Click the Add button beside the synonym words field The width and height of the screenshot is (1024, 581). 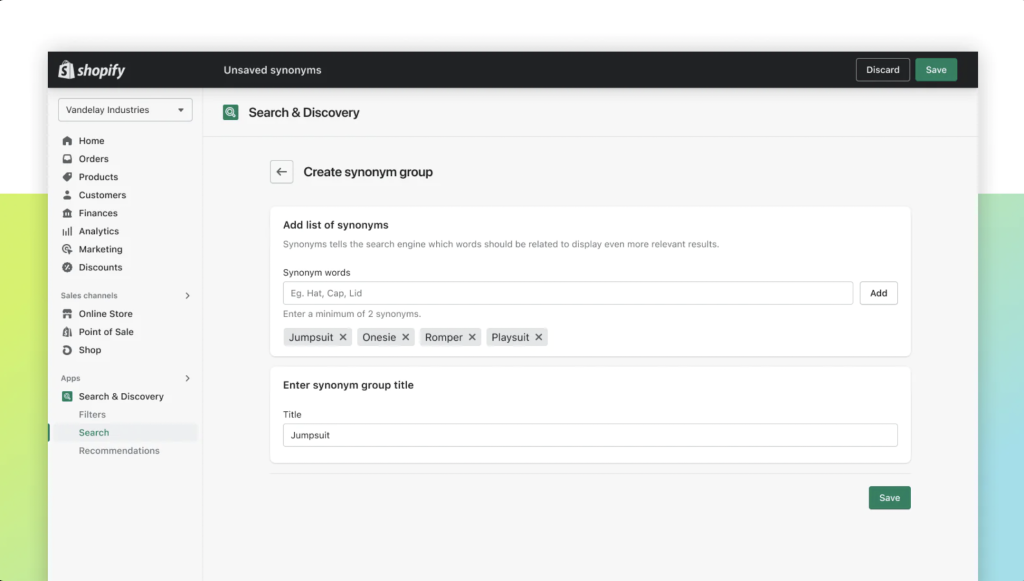tap(878, 293)
